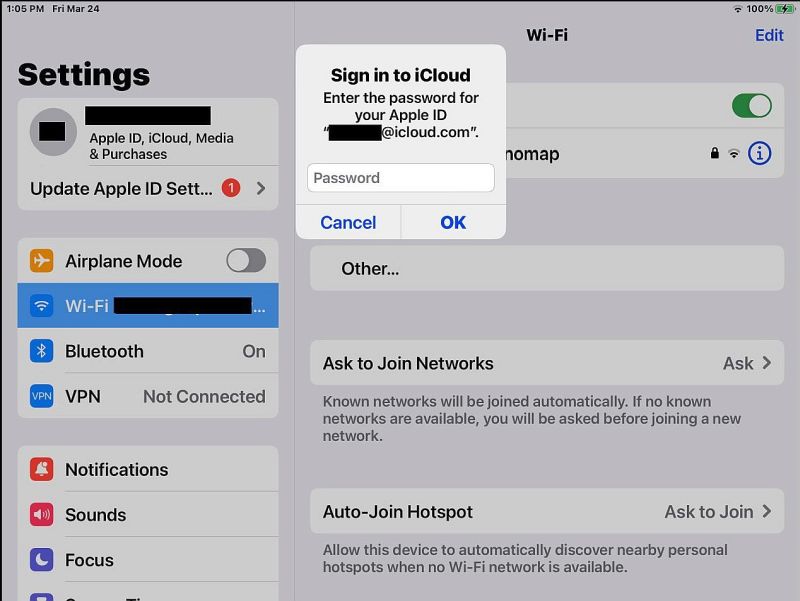Tap the signal strength icon of connected network
This screenshot has height=601, width=800.
(x=734, y=154)
